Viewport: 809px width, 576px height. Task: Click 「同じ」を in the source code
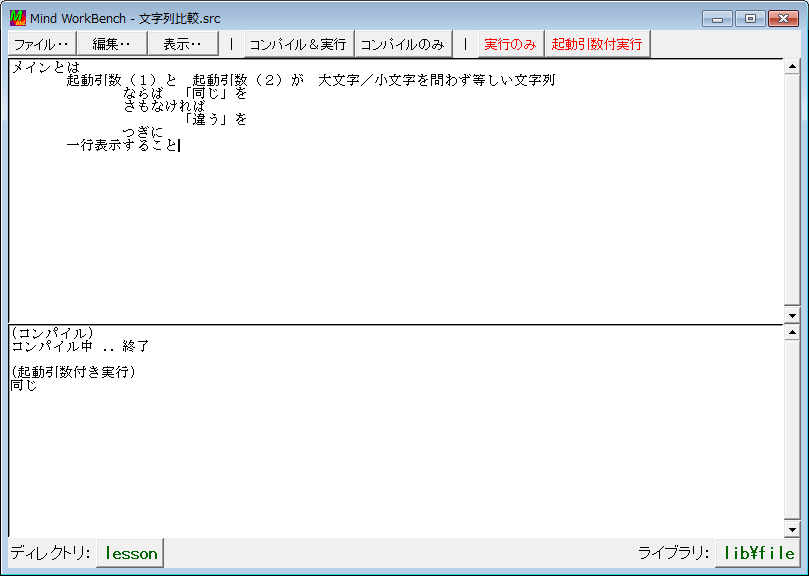pyautogui.click(x=217, y=93)
